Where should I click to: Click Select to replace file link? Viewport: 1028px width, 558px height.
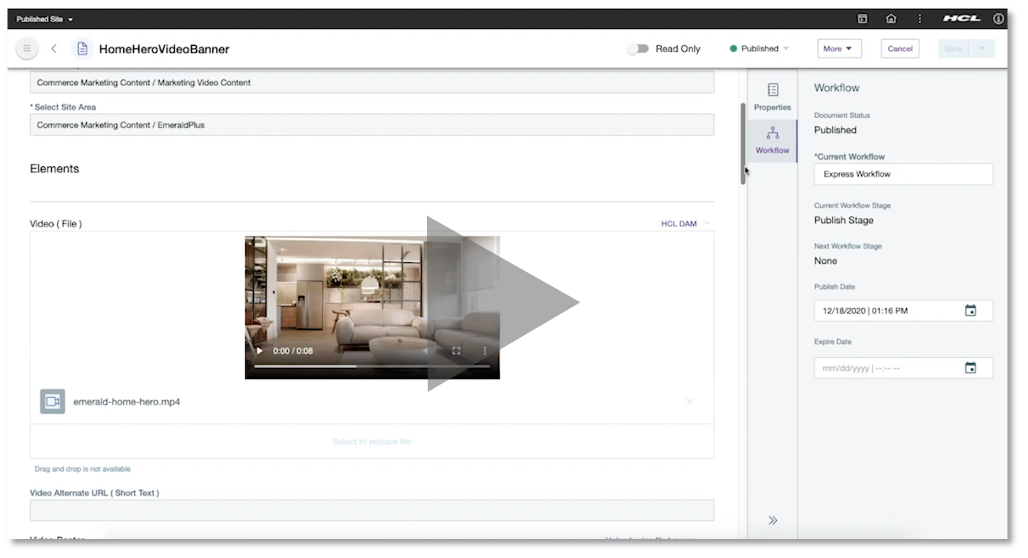372,441
